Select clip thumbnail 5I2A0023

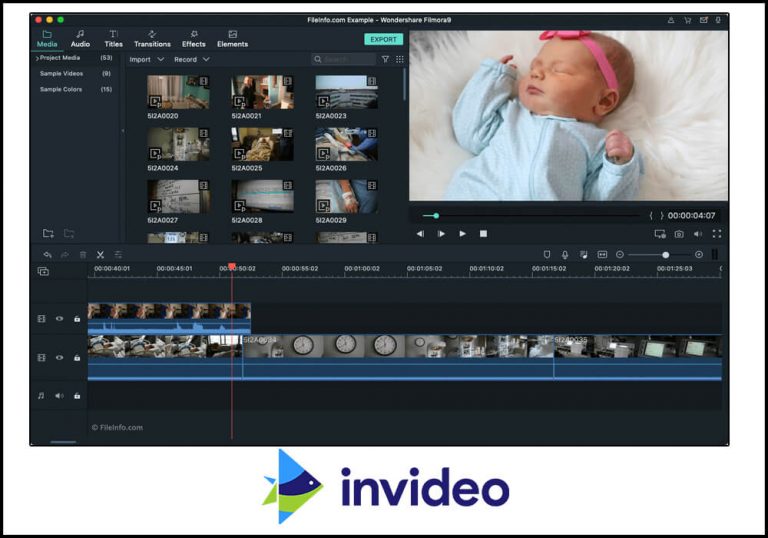[x=347, y=92]
